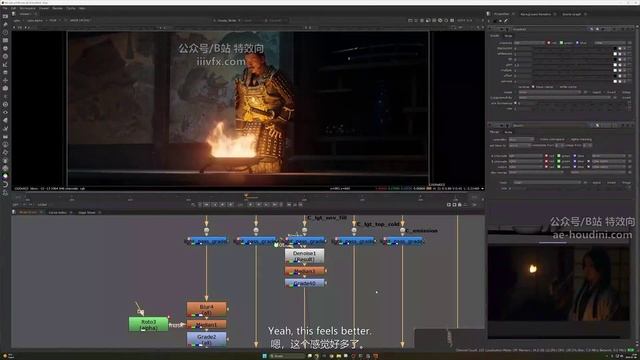Viewport: 640px width, 360px height.
Task: Open the Background Renders tab
Action: (535, 14)
